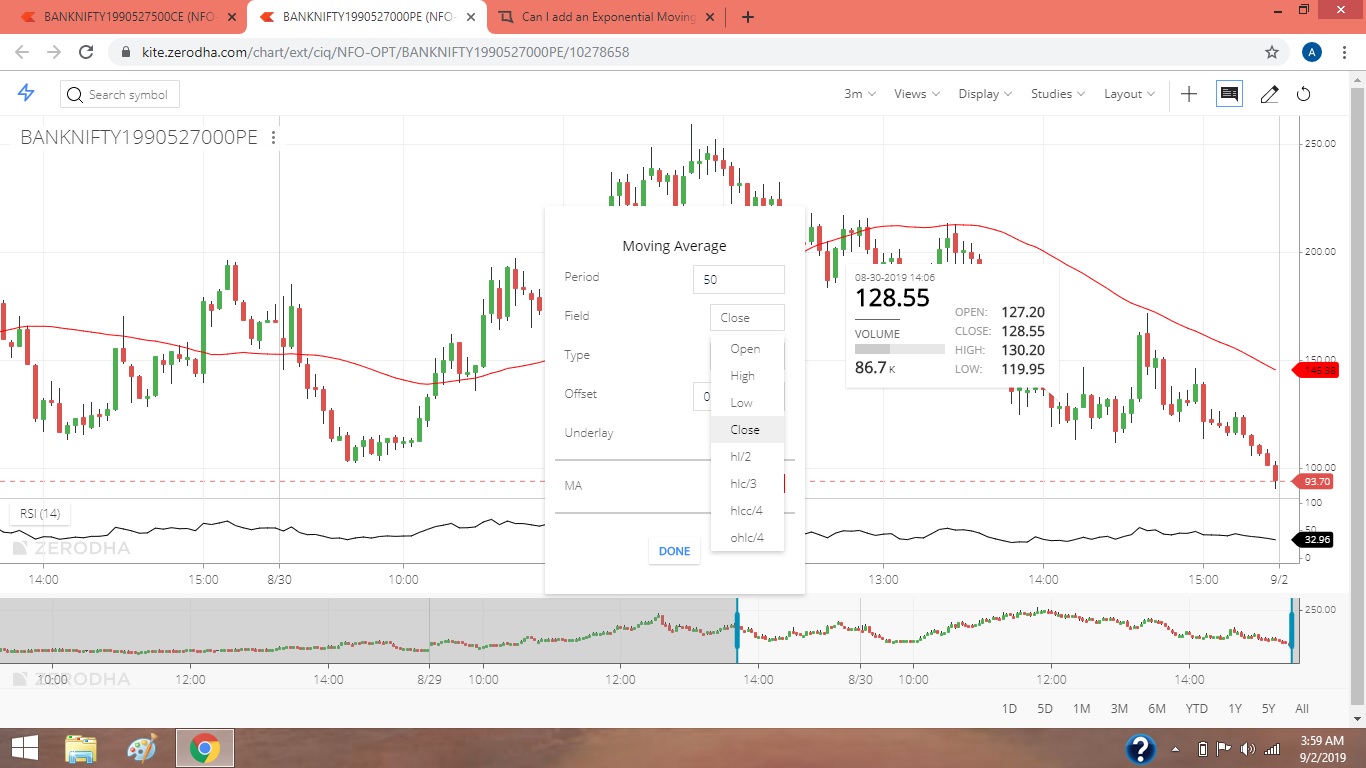Click inside the Period input showing 50
Viewport: 1366px width, 768px height.
tap(738, 279)
